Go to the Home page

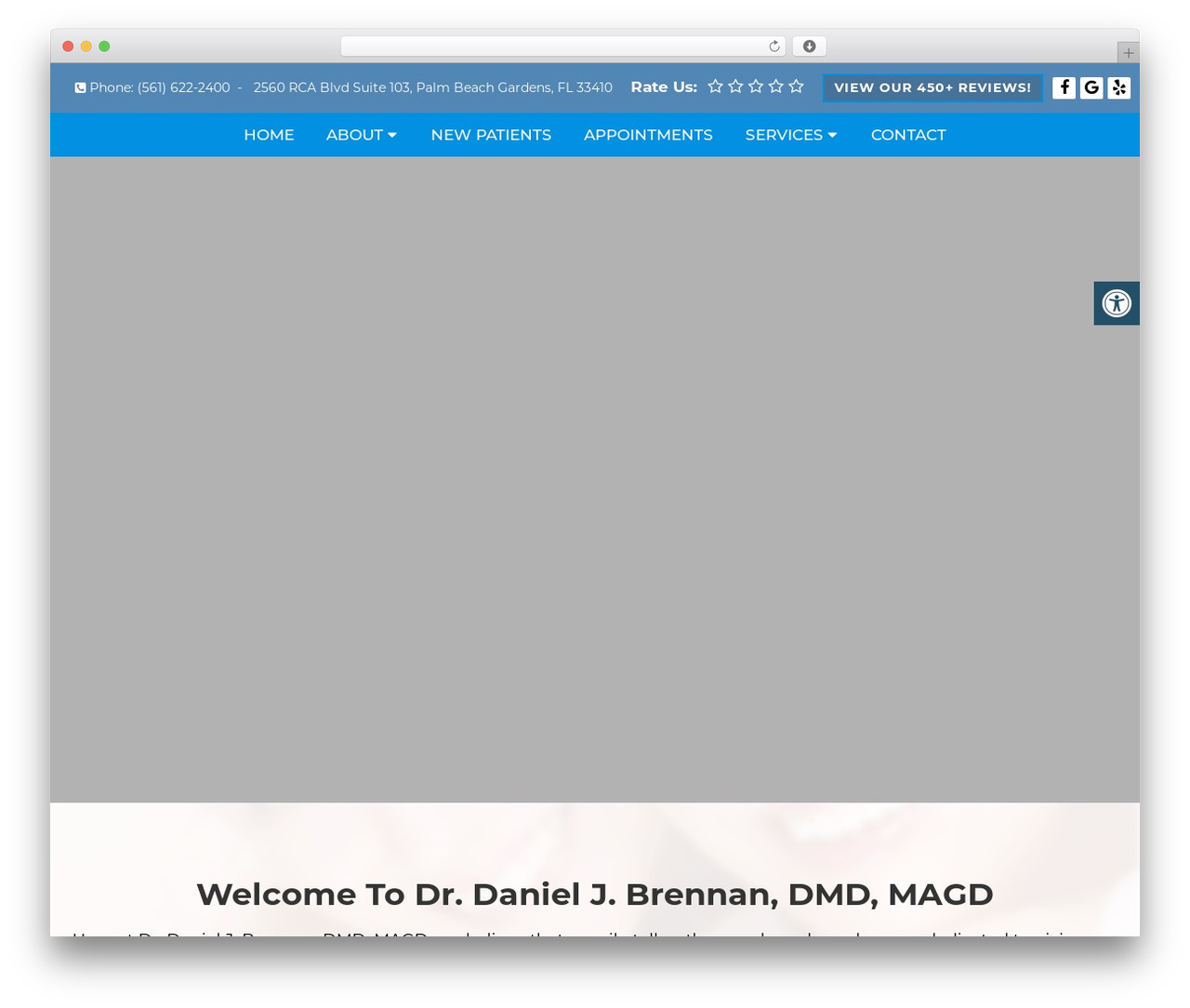point(269,135)
